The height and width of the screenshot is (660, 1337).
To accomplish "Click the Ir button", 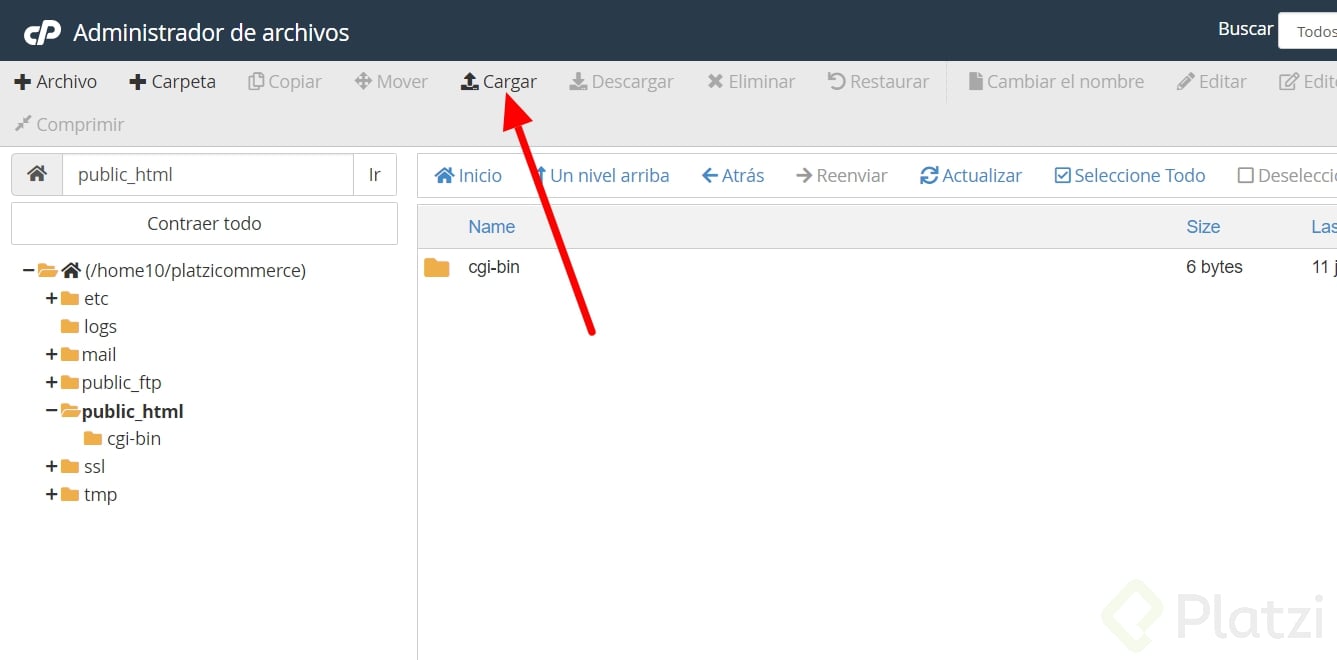I will [x=375, y=174].
